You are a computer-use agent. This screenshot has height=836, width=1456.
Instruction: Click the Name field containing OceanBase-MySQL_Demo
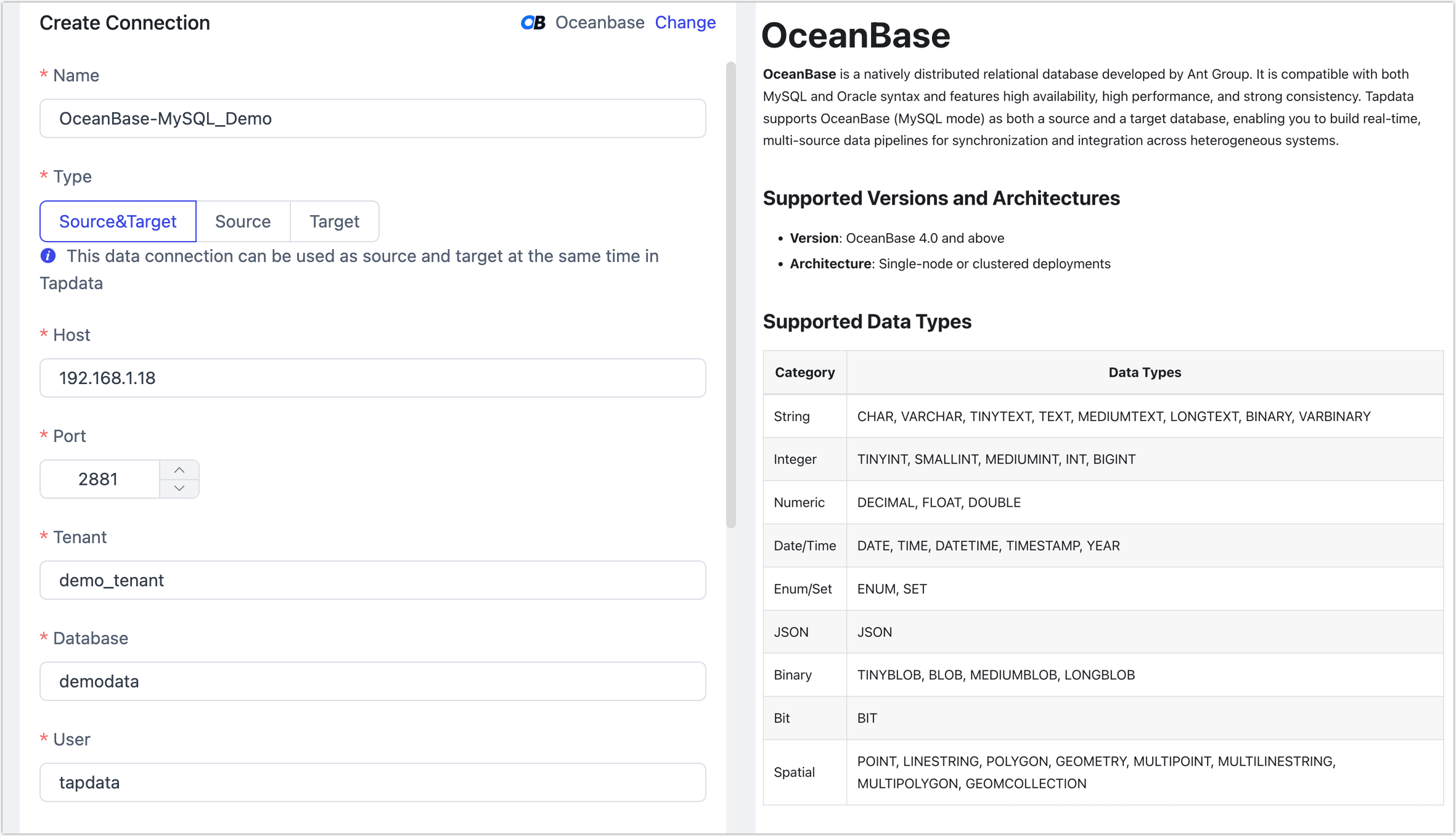[372, 118]
